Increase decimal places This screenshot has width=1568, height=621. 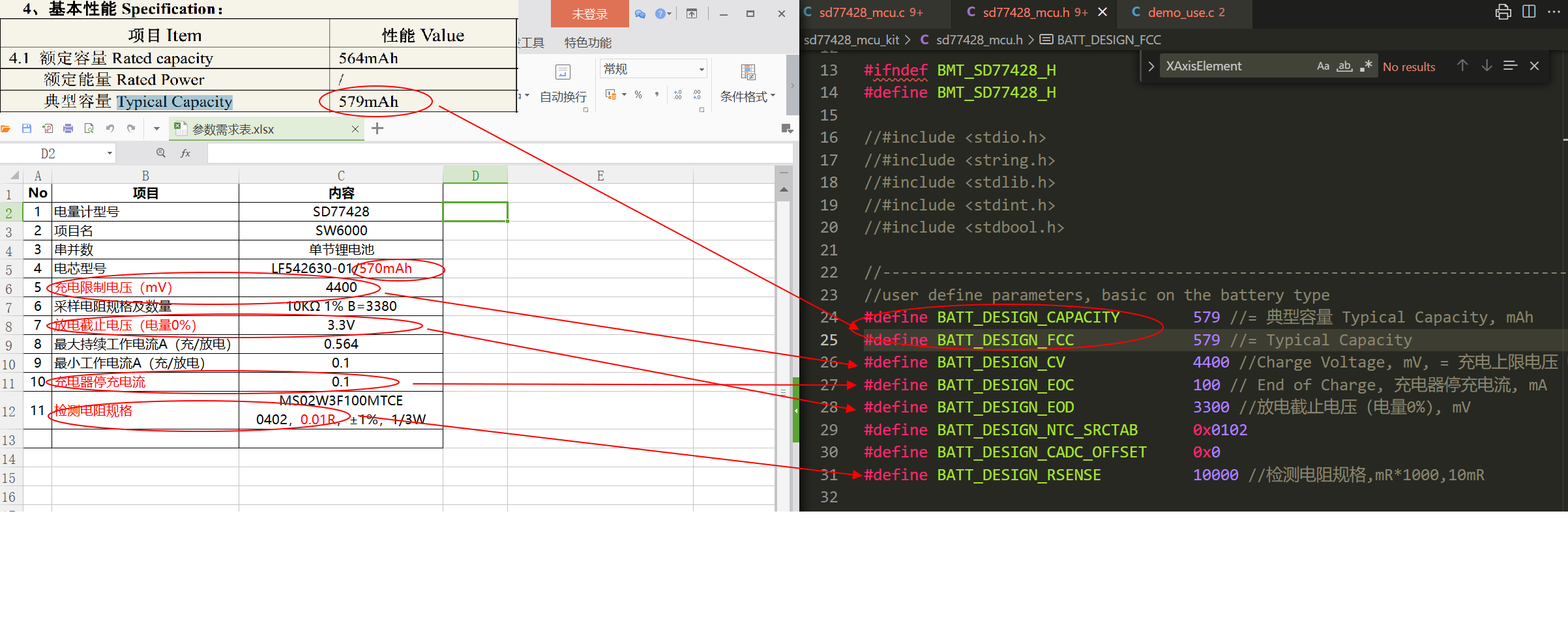tap(678, 95)
